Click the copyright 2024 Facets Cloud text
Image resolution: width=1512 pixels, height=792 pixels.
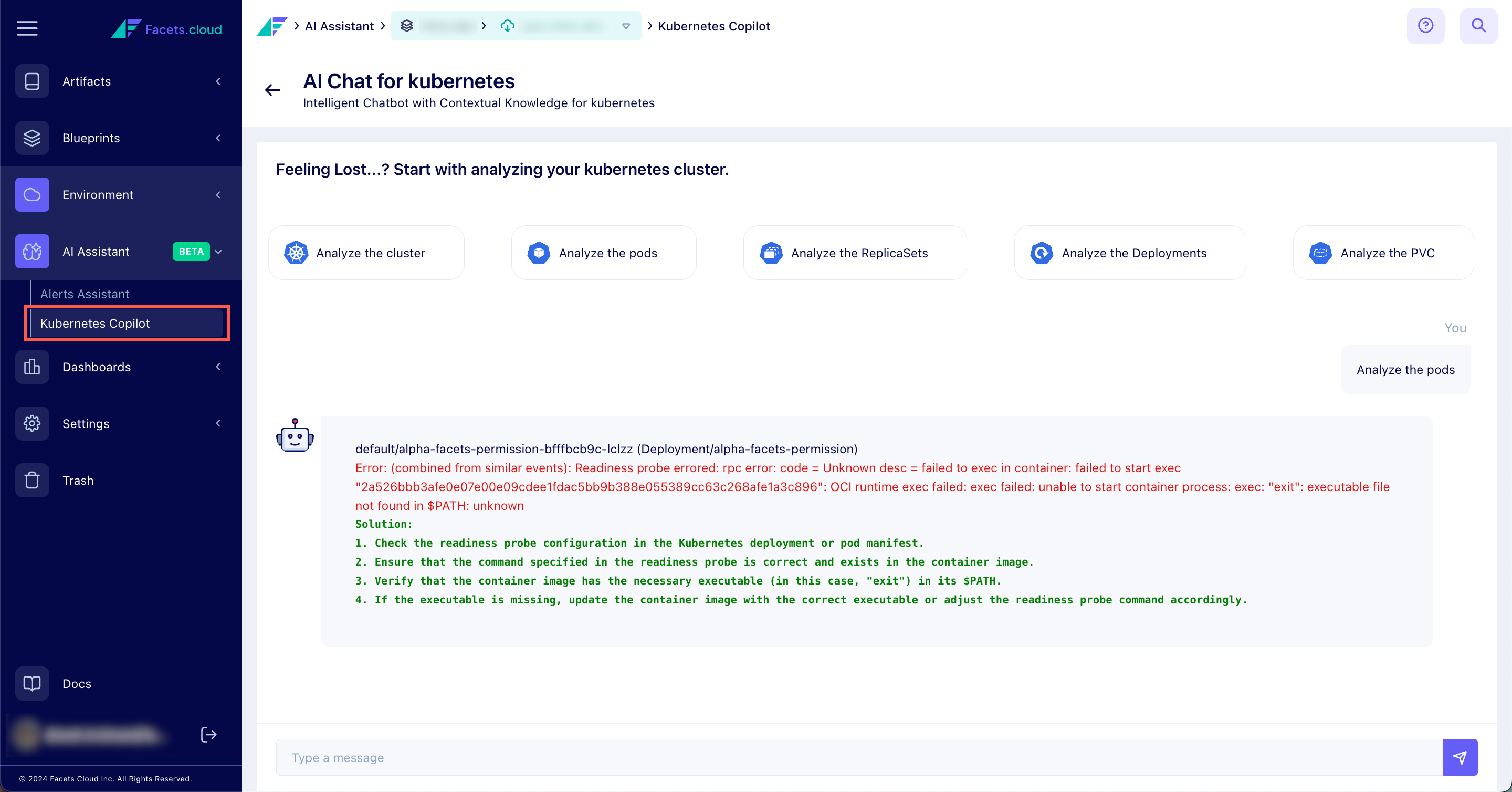click(106, 778)
